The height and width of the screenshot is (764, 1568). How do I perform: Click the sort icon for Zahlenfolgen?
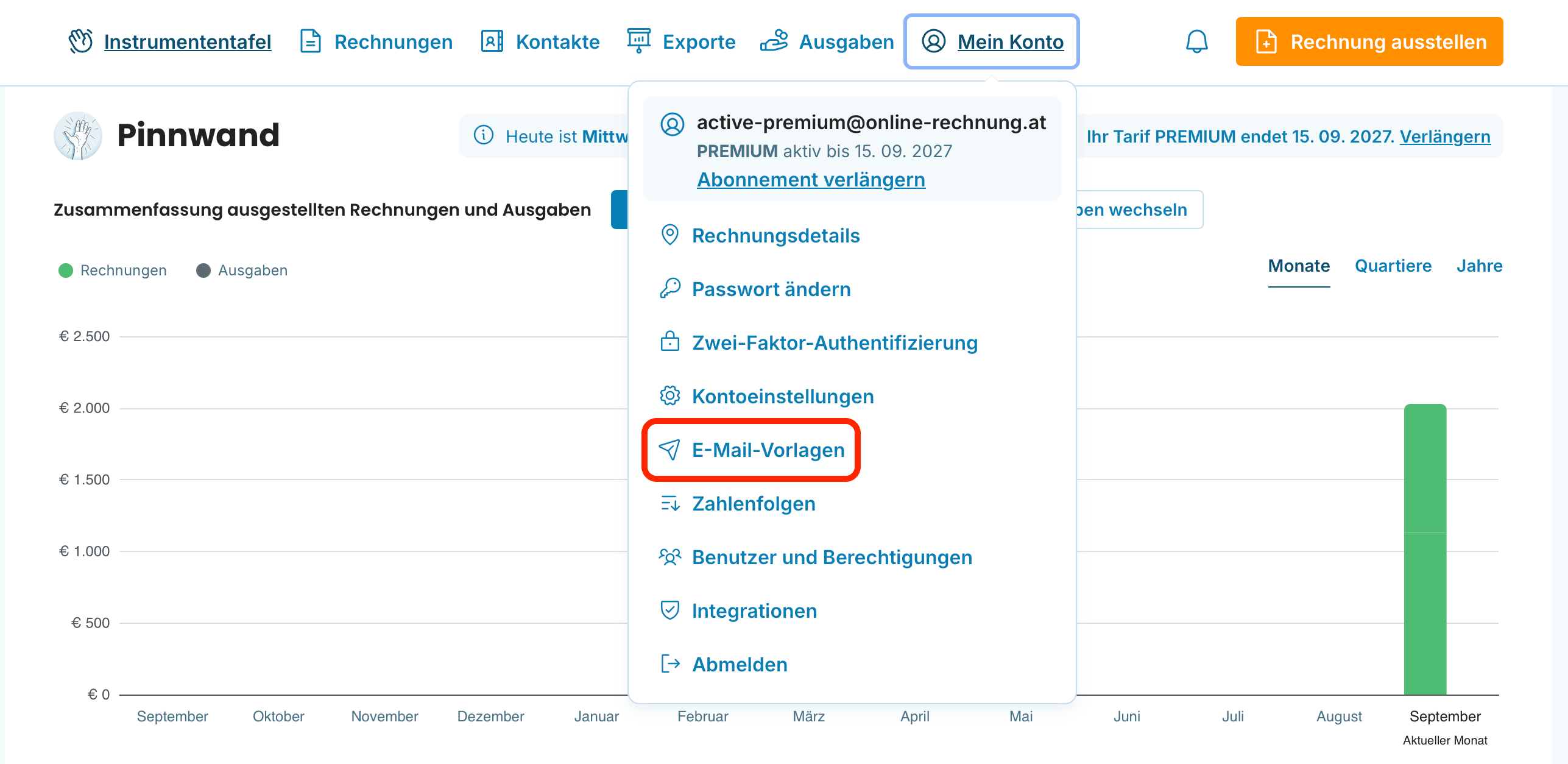pos(670,503)
